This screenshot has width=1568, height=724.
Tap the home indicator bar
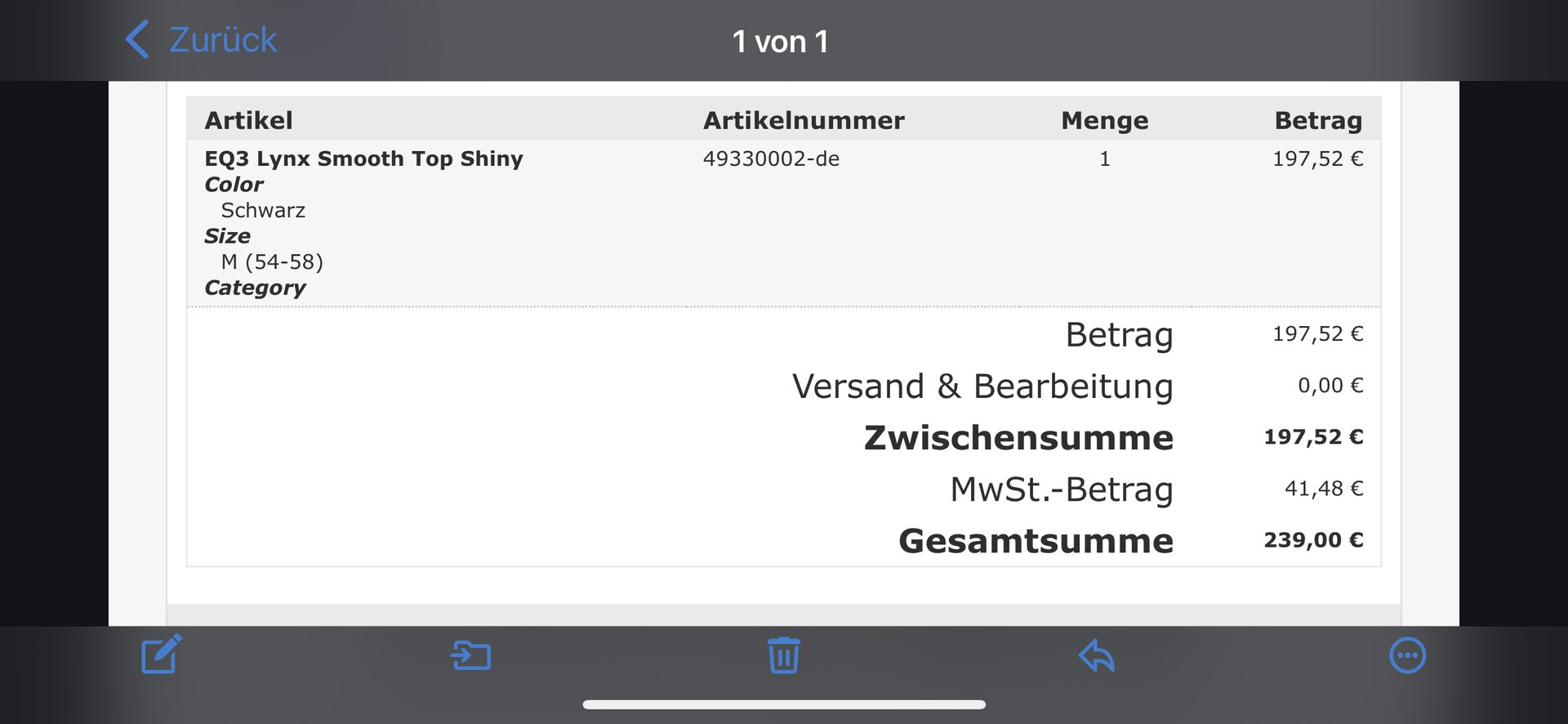tap(783, 704)
